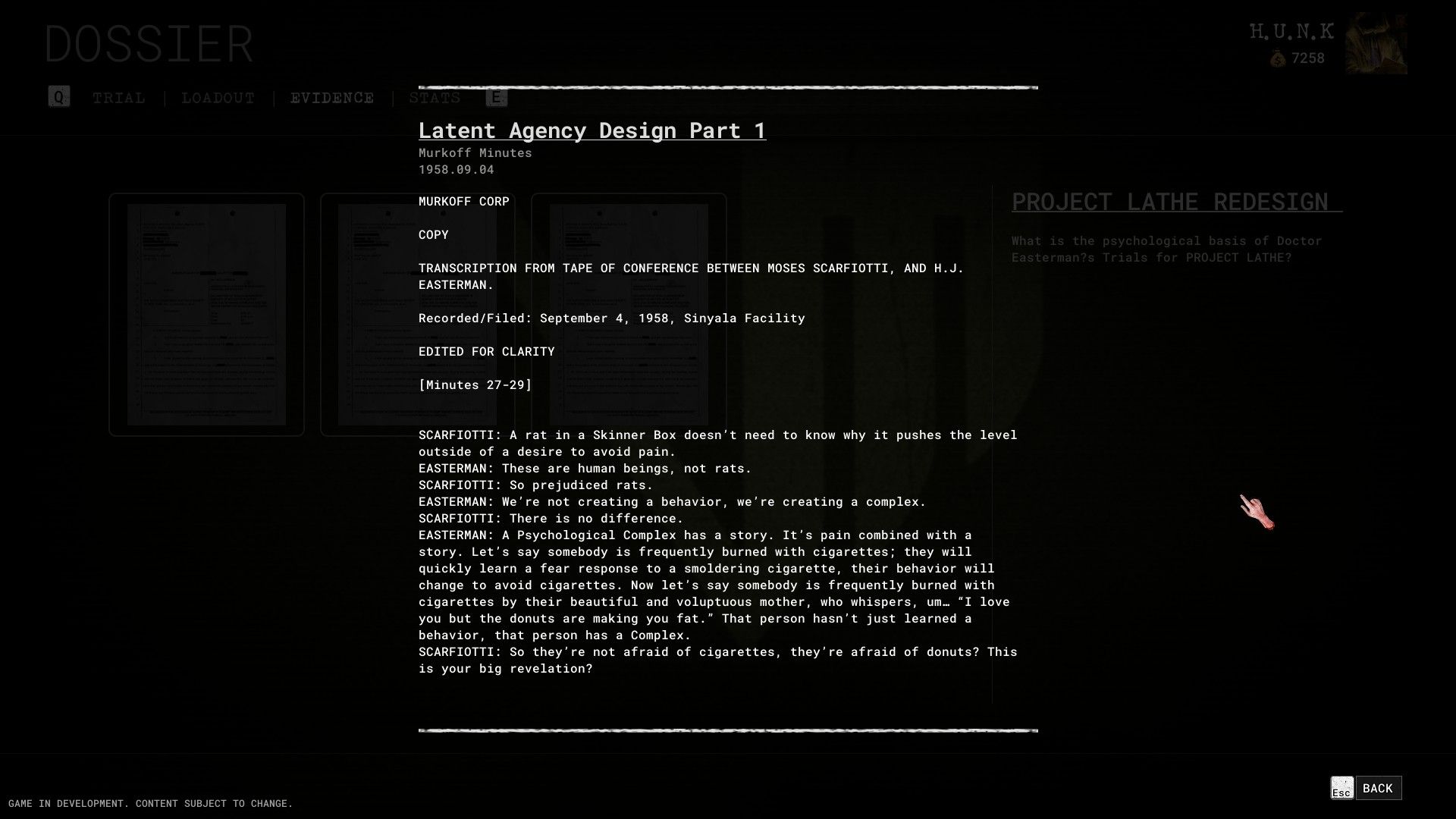Click the BACK button to return
This screenshot has height=819, width=1456.
pos(1377,788)
